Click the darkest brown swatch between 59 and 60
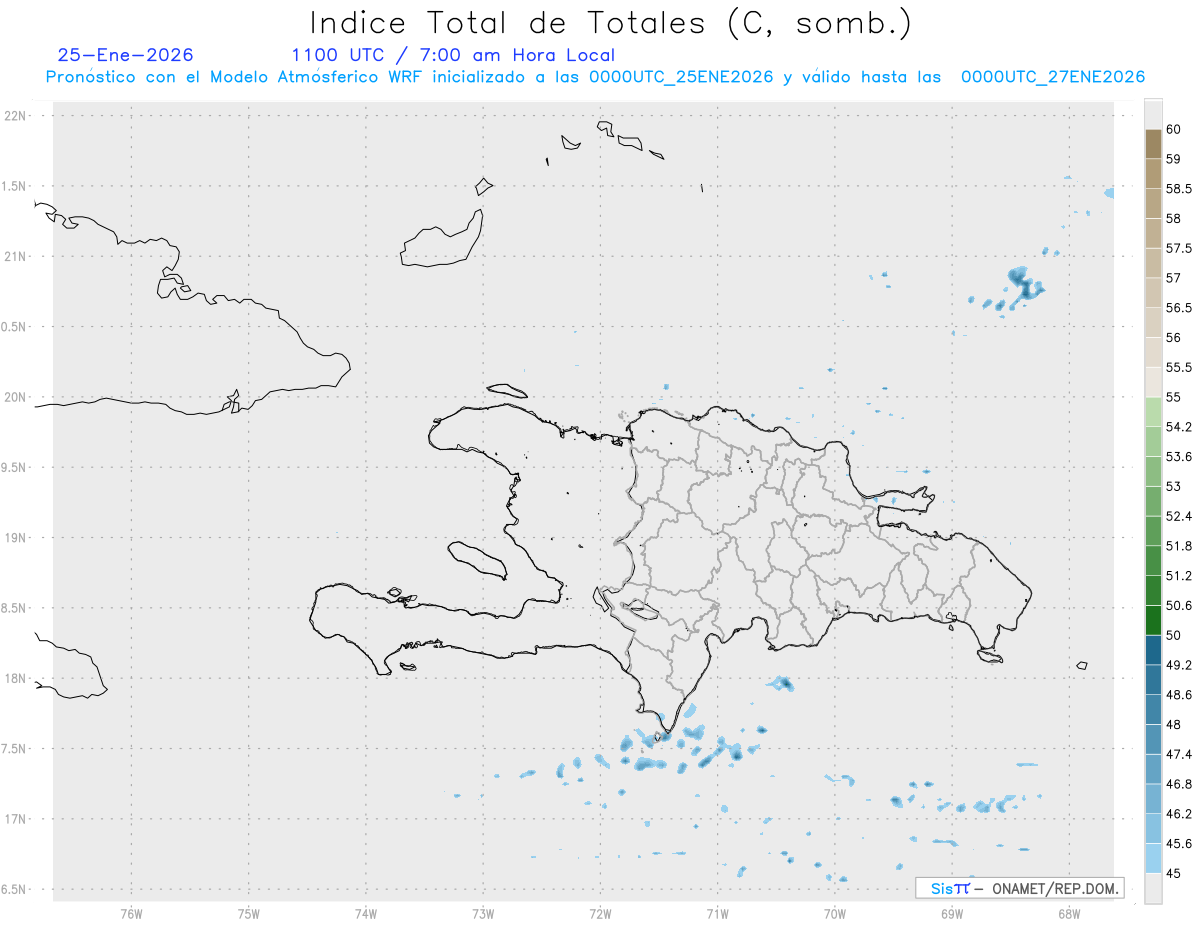The image size is (1200, 927). 1153,144
